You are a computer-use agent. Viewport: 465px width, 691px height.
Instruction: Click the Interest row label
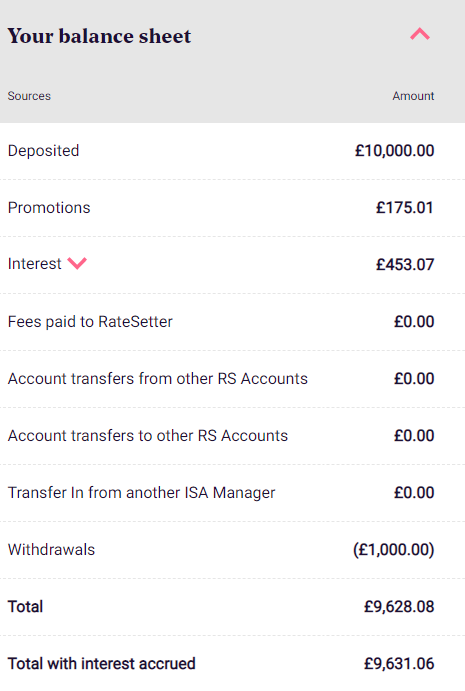click(x=34, y=264)
